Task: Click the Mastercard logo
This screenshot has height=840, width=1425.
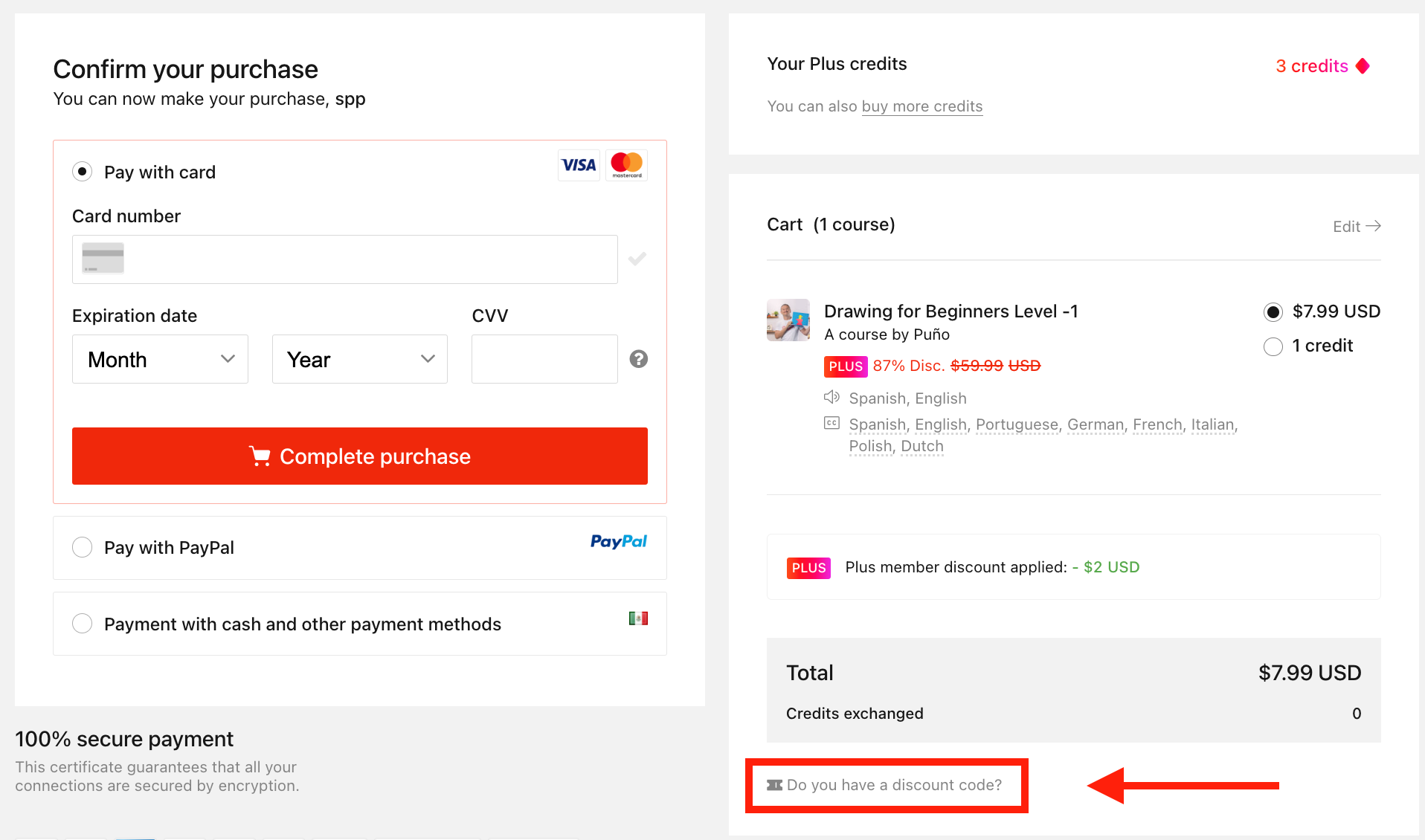Action: pyautogui.click(x=626, y=165)
